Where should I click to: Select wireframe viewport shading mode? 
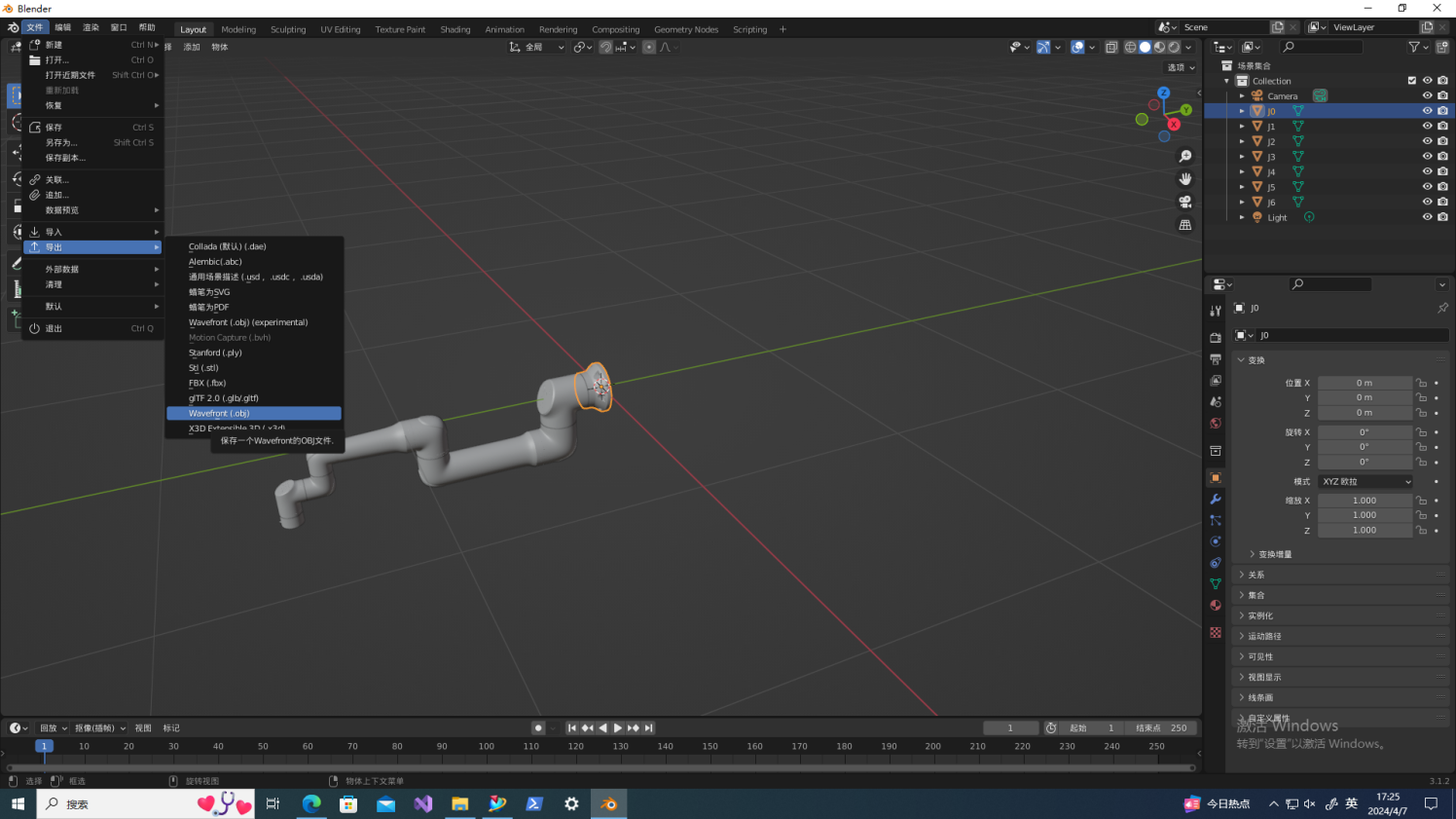coord(1131,47)
